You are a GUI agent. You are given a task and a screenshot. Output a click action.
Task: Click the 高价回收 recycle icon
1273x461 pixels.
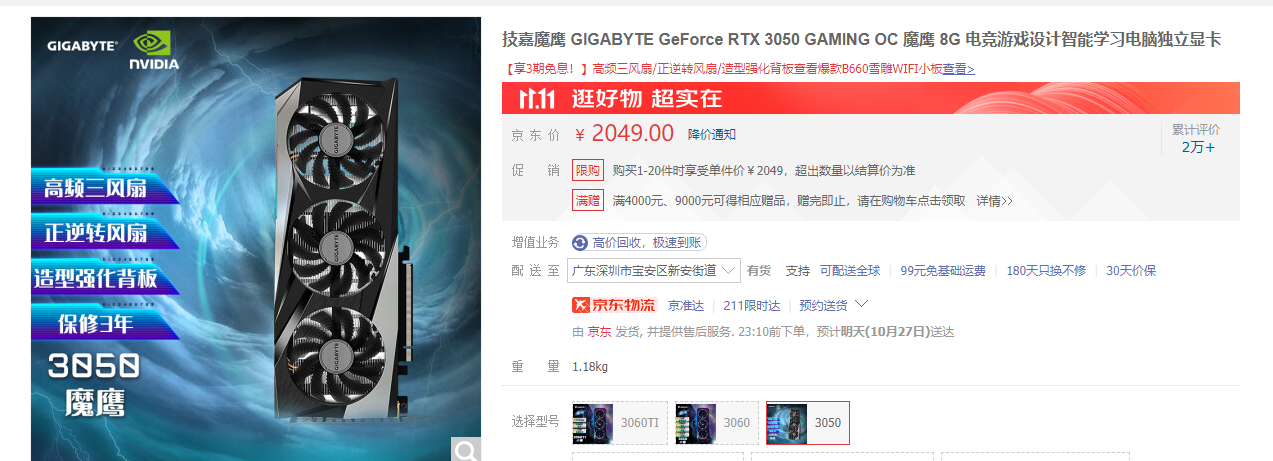click(580, 242)
